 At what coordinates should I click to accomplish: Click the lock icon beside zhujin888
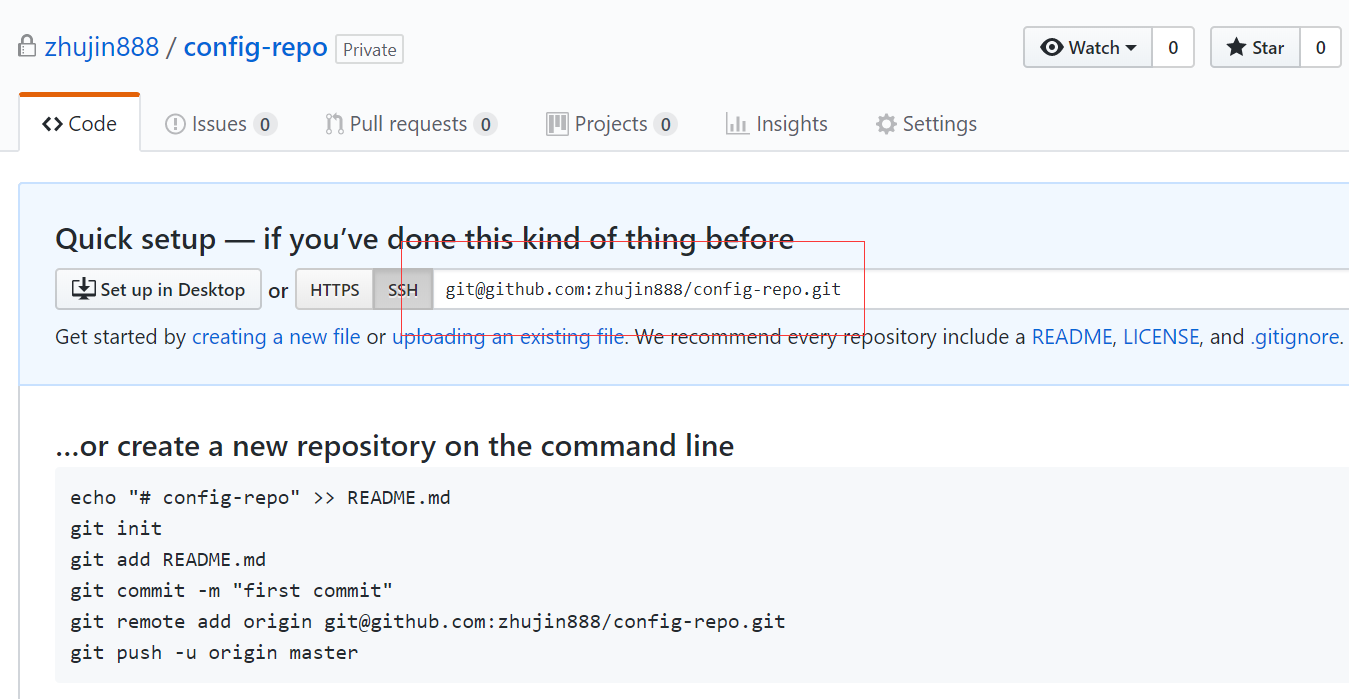pos(27,47)
